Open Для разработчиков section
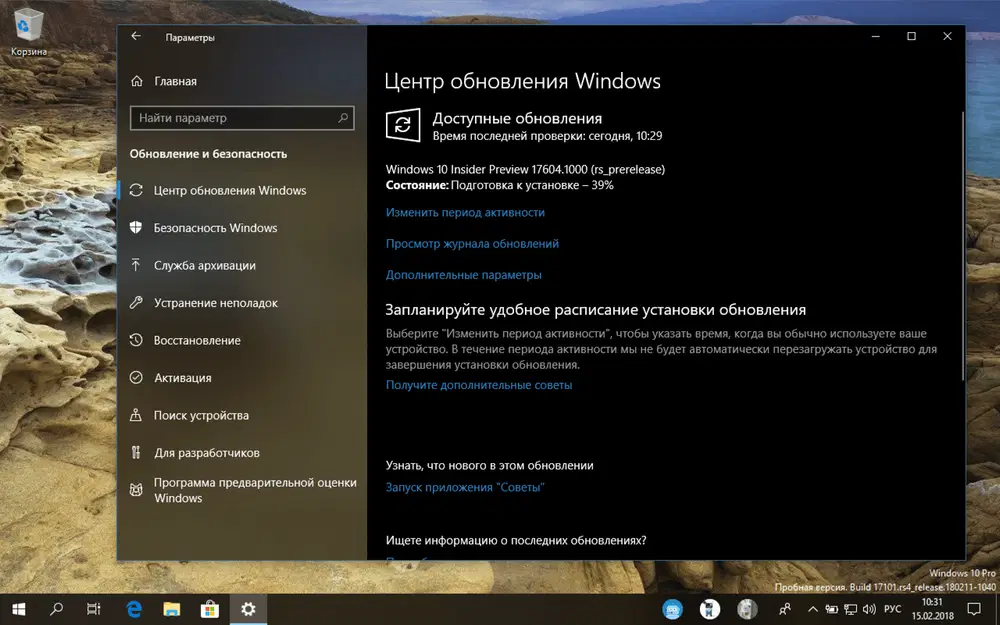1000x625 pixels. 242,453
